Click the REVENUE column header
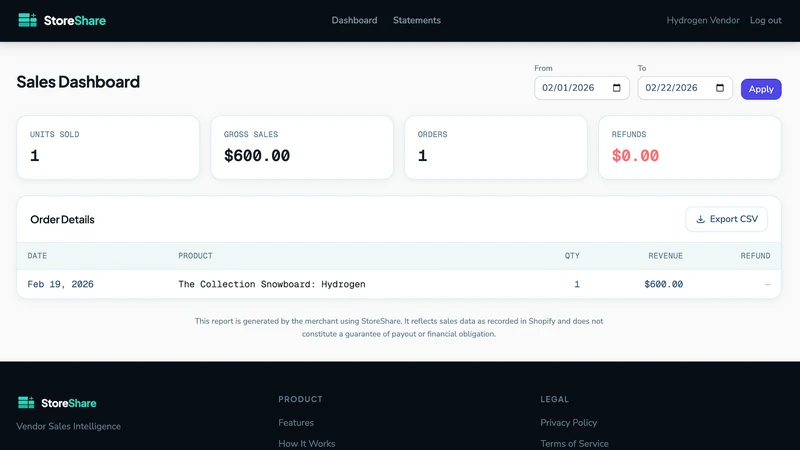800x450 pixels. click(x=665, y=256)
